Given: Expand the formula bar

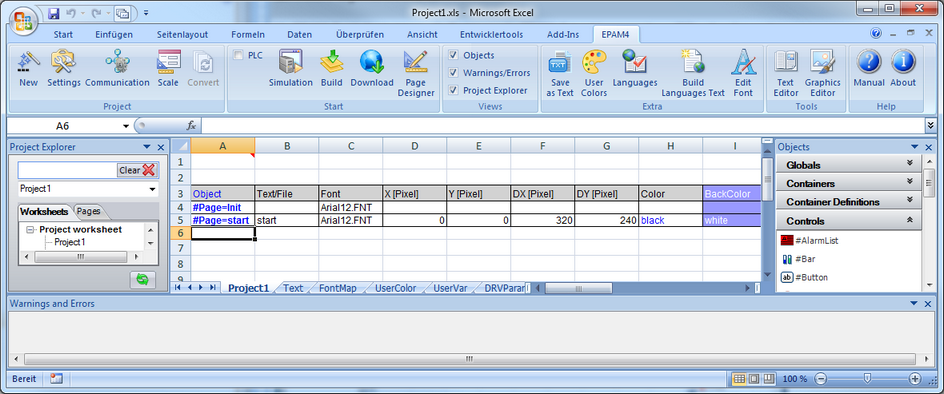Looking at the screenshot, I should point(932,126).
